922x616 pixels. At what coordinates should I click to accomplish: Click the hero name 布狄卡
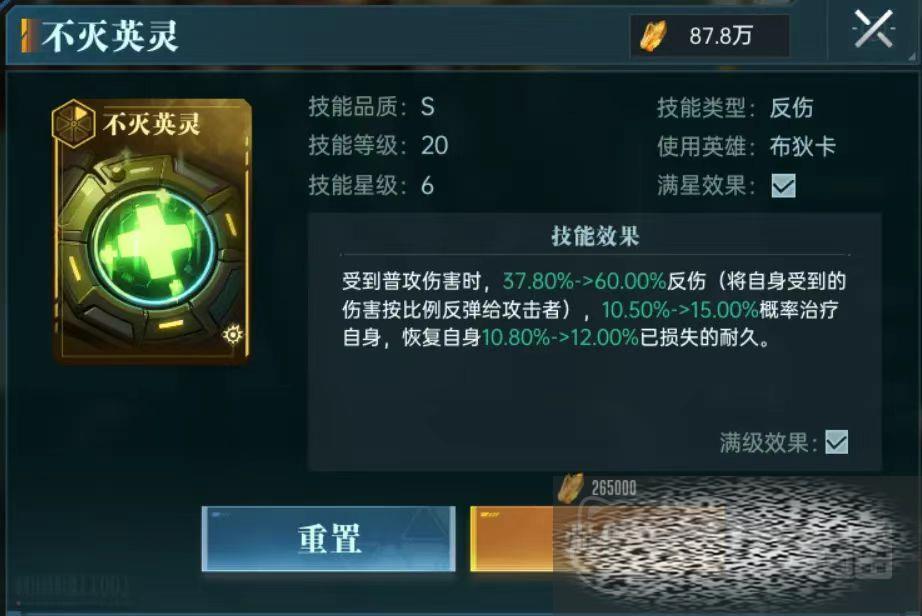point(803,147)
